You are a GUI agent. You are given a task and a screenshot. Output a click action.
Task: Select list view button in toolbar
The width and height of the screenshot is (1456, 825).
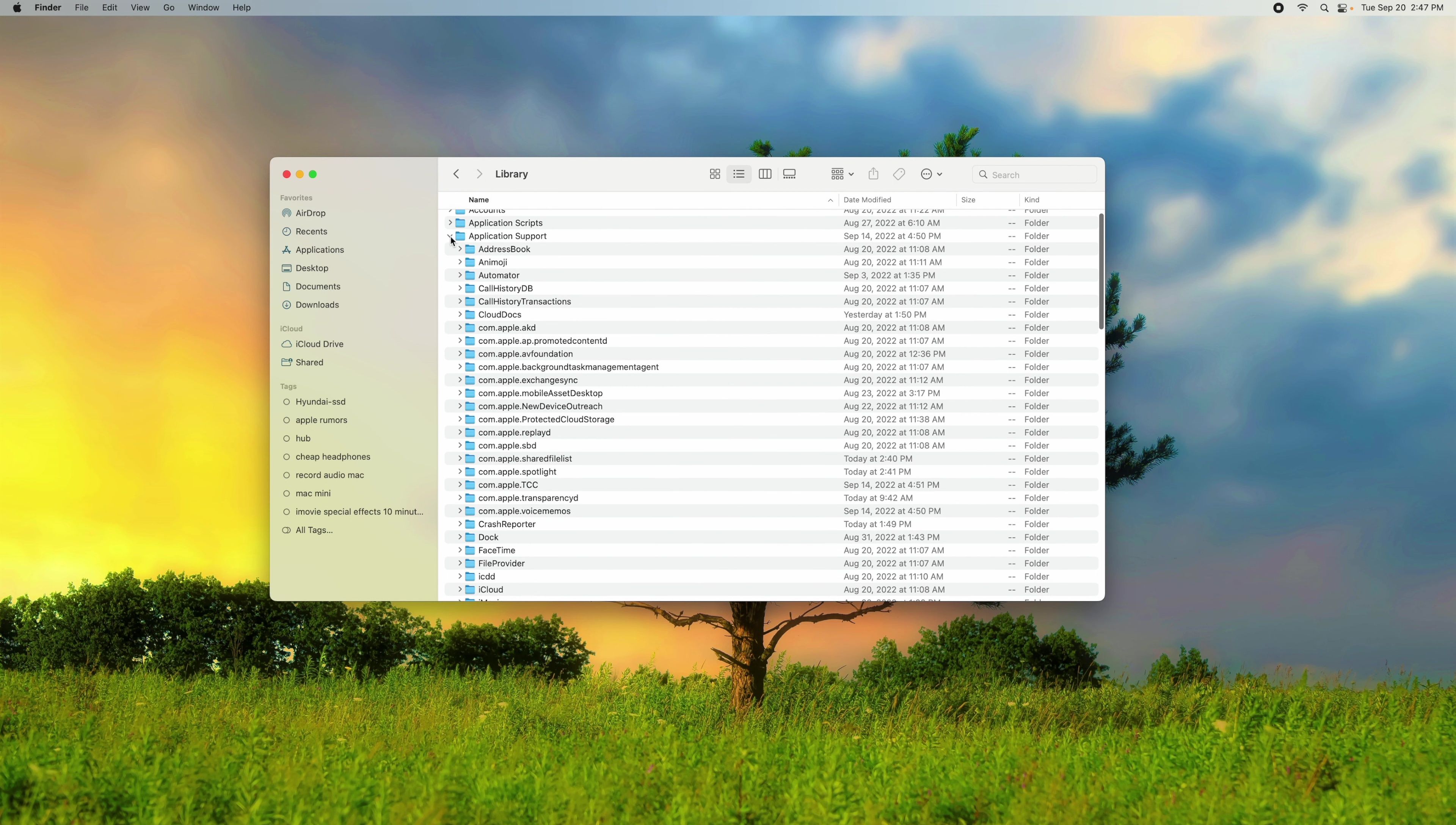[739, 174]
